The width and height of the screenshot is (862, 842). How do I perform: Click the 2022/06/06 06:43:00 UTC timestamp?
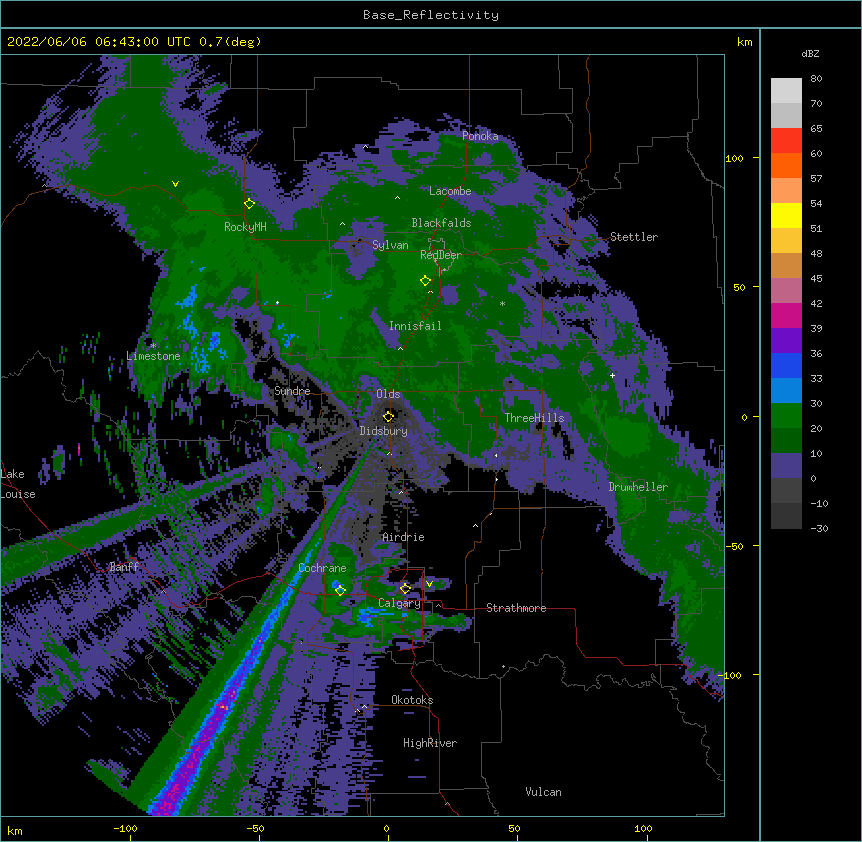99,42
